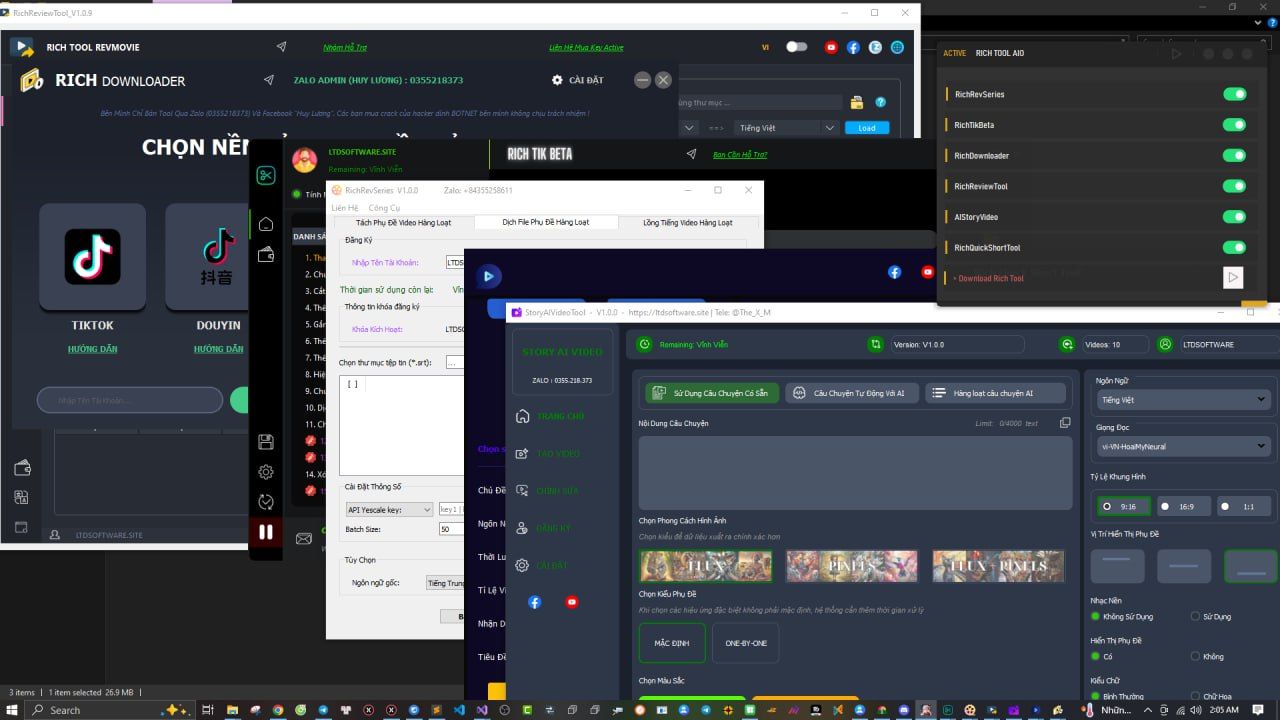
Task: Click the scissors icon in Rich Tik sidebar
Action: point(266,176)
